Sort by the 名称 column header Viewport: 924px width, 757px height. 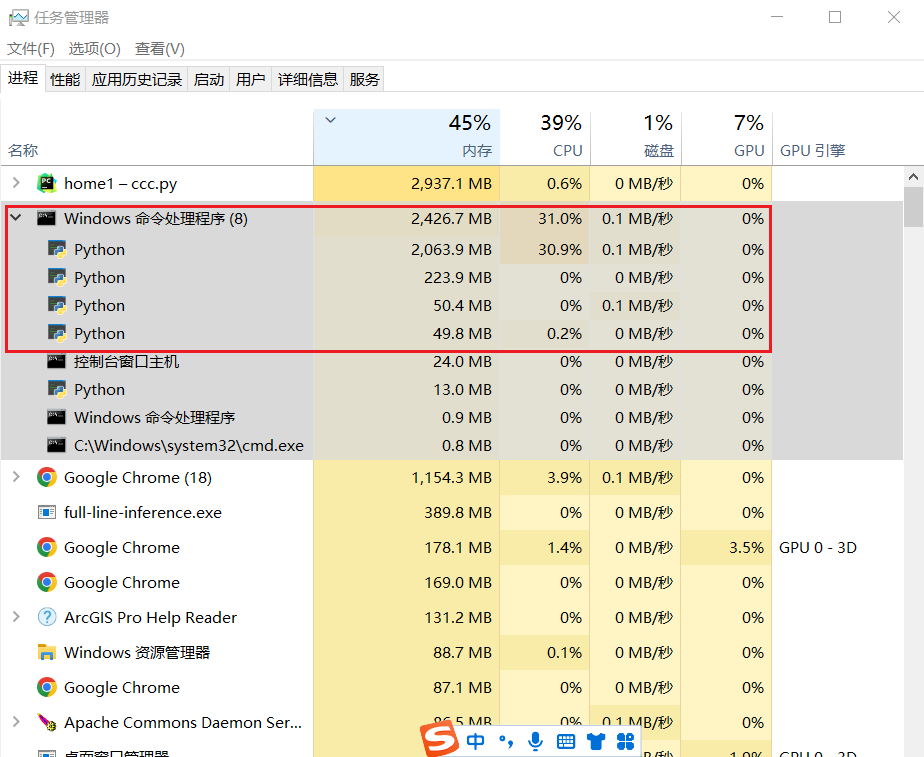(157, 137)
